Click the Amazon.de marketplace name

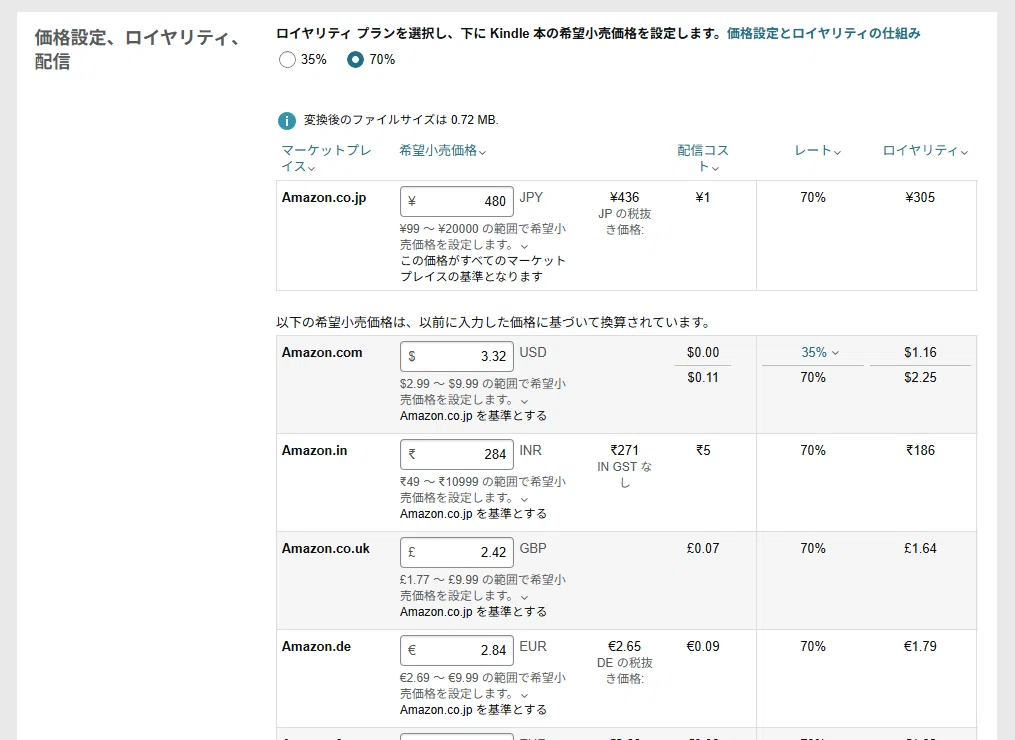click(x=316, y=646)
